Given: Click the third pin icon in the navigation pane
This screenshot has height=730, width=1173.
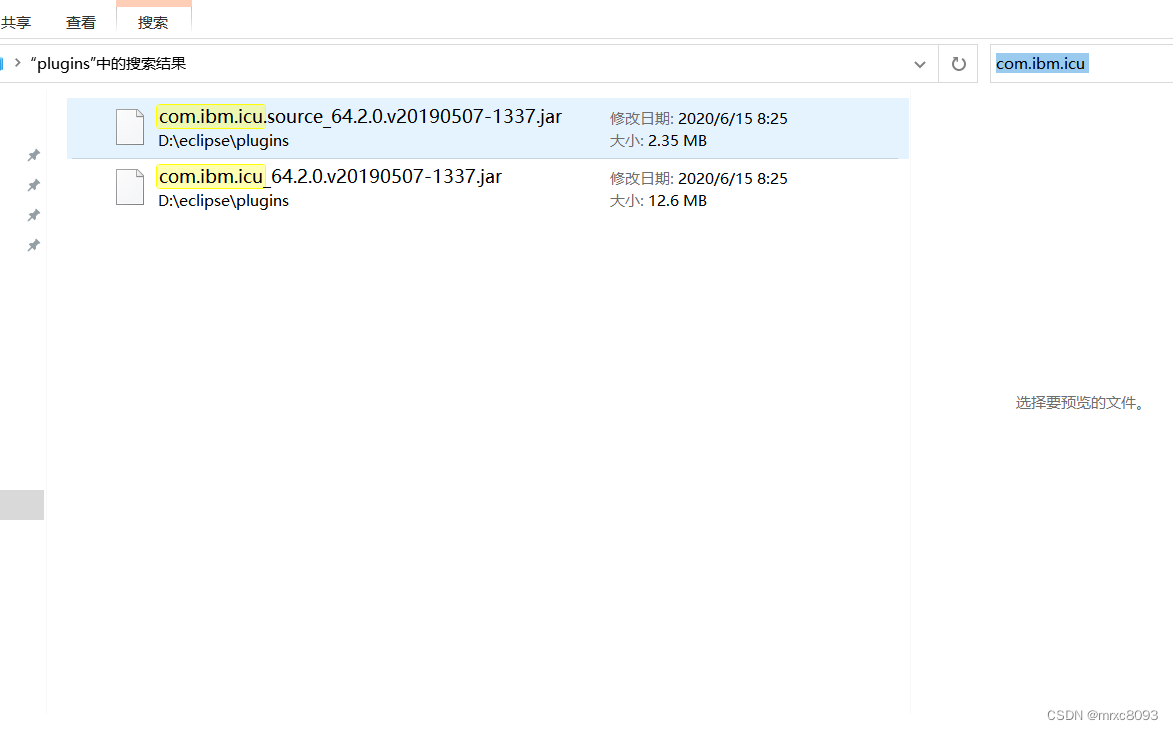Looking at the screenshot, I should [x=33, y=215].
